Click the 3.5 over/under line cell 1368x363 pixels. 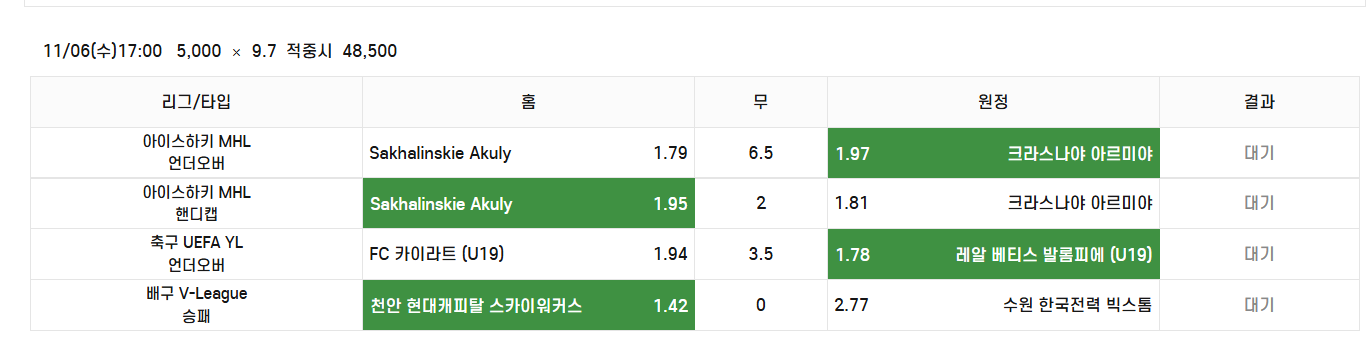coord(761,254)
